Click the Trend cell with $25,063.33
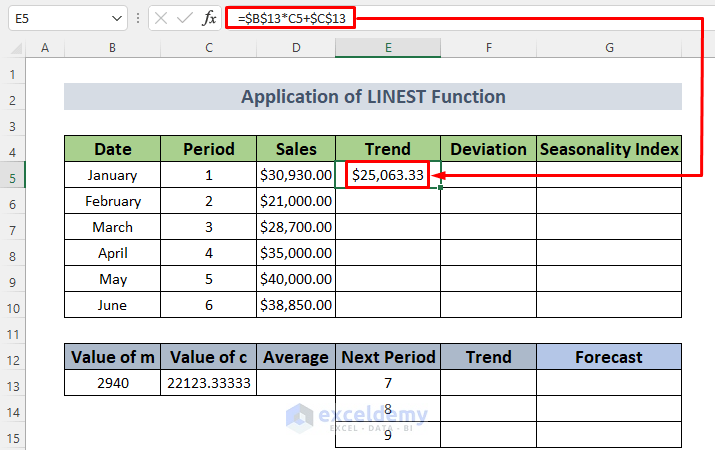The image size is (715, 450). (x=388, y=175)
